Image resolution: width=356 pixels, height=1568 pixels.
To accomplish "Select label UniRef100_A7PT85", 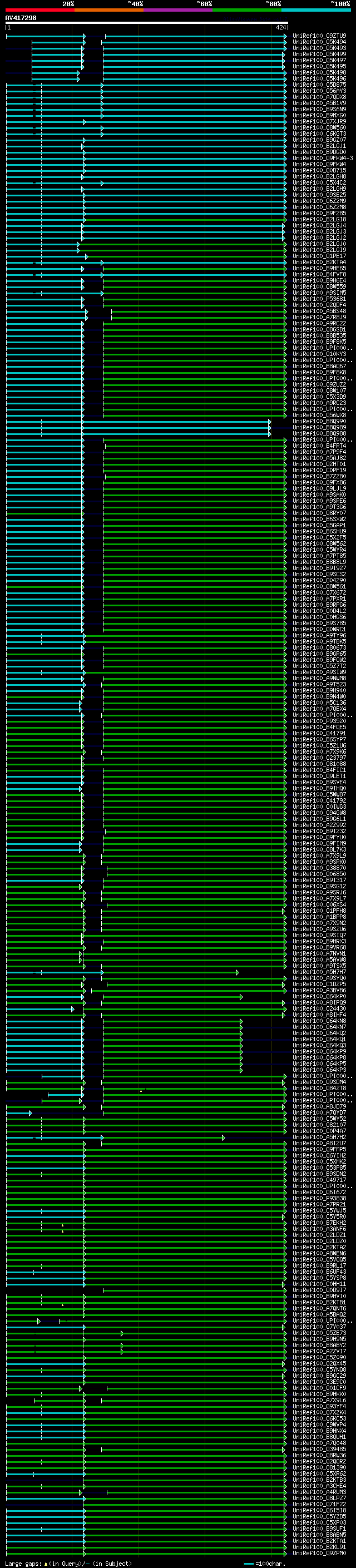I will pyautogui.click(x=319, y=556).
